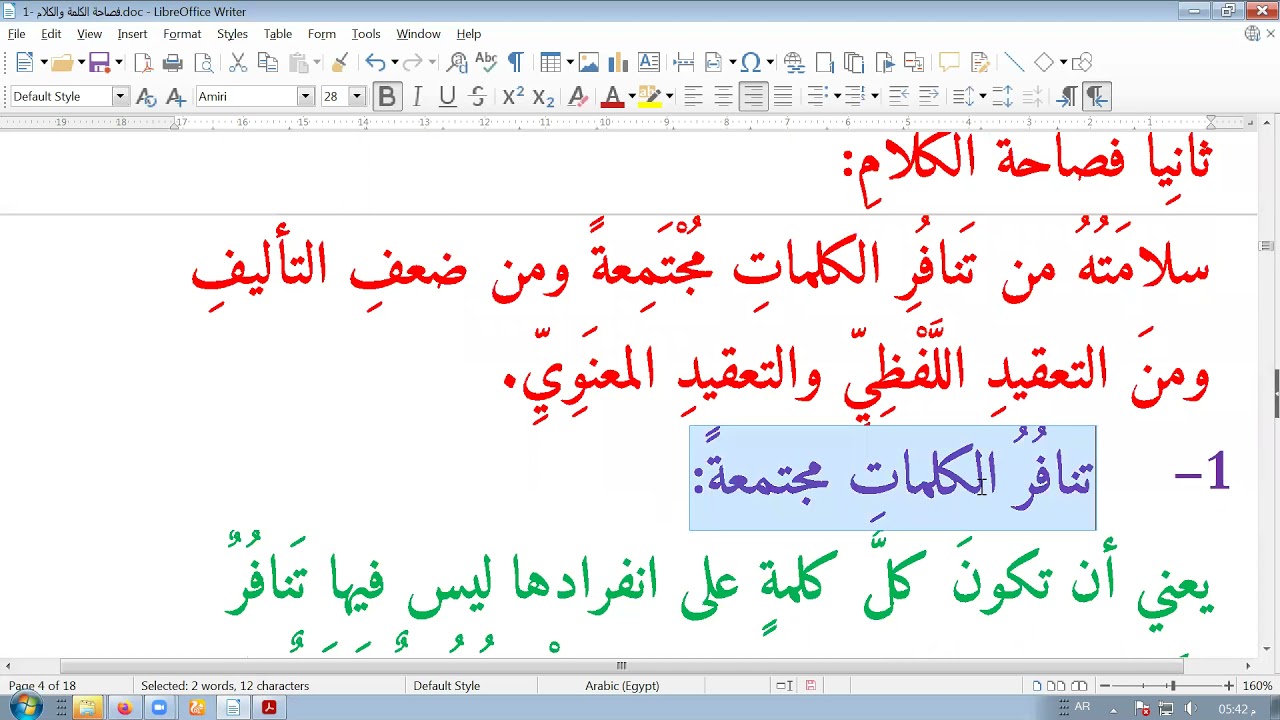The image size is (1280, 720).
Task: Activate the Clone Formatting paintbrush
Action: [340, 63]
